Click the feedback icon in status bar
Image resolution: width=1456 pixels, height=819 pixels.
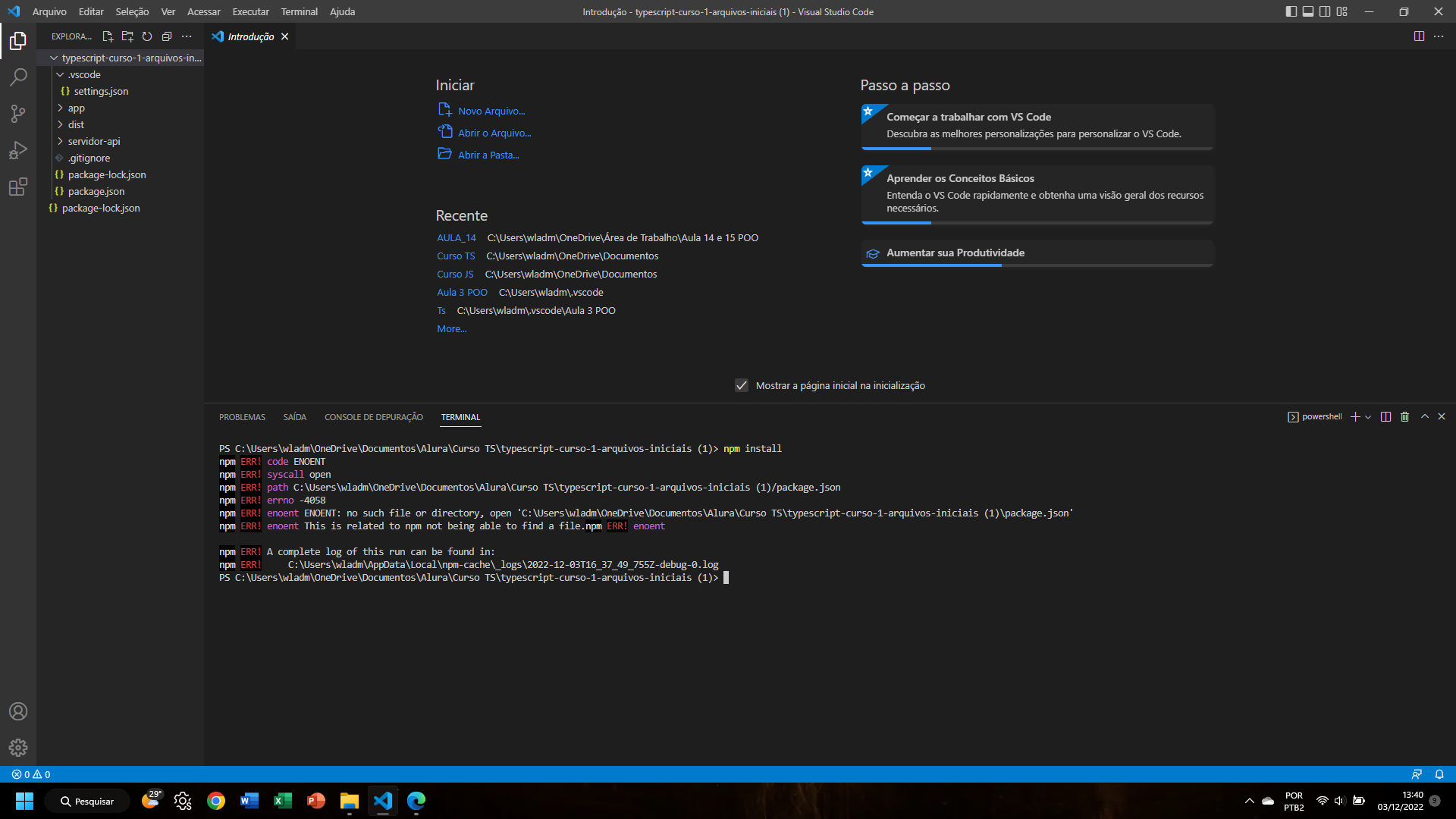(1417, 774)
